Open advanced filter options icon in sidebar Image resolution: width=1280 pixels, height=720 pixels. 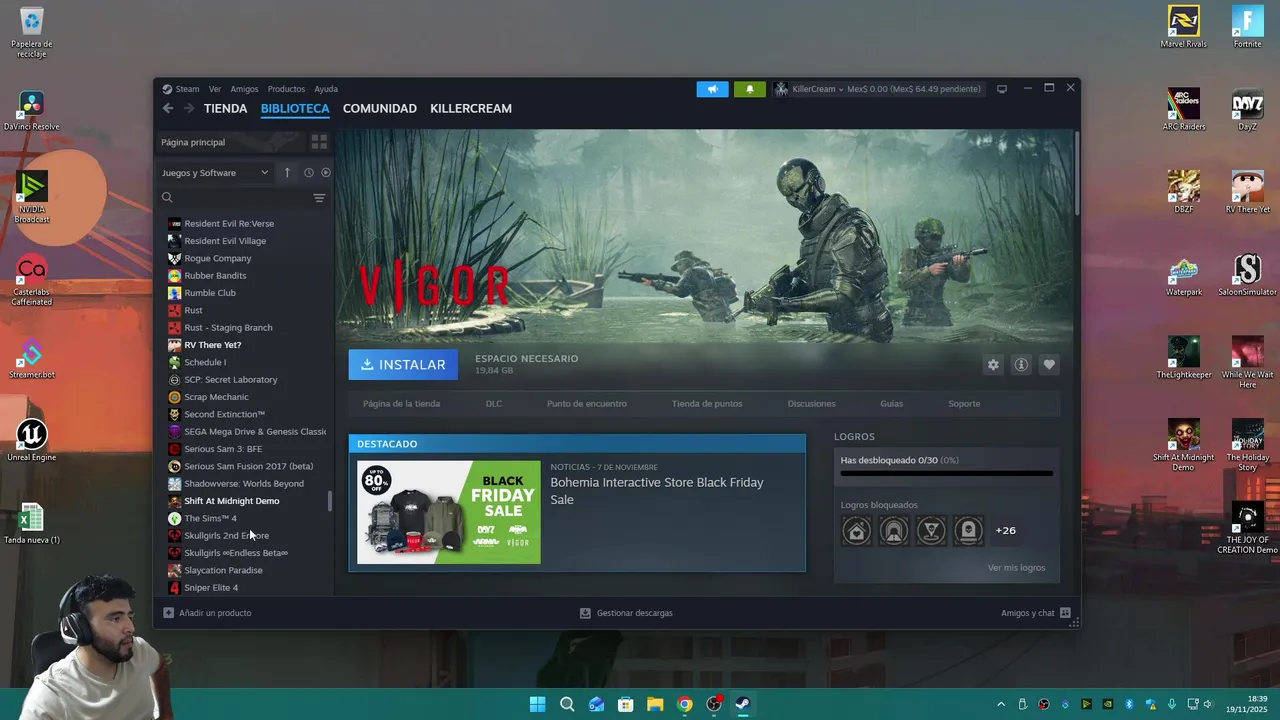coord(319,198)
